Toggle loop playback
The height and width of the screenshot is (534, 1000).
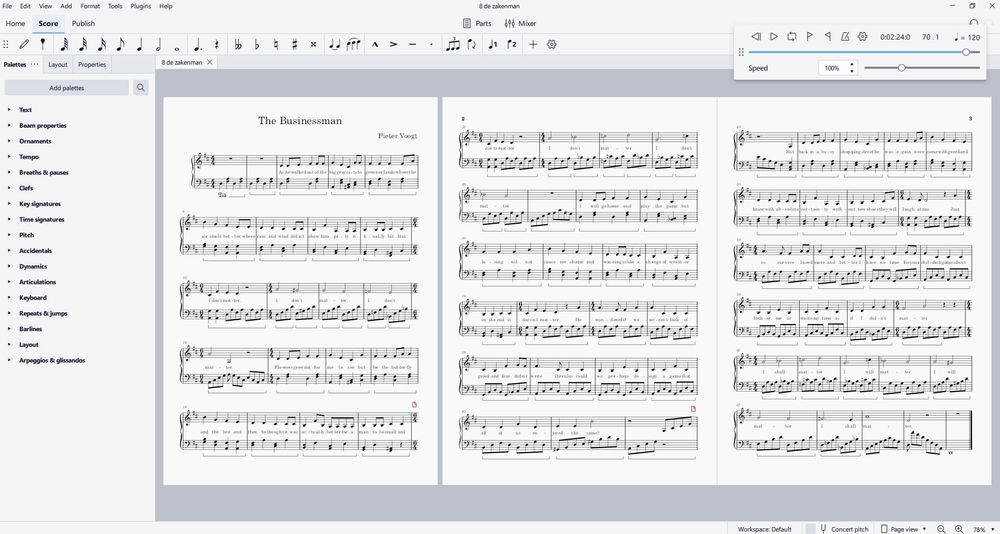pos(791,36)
